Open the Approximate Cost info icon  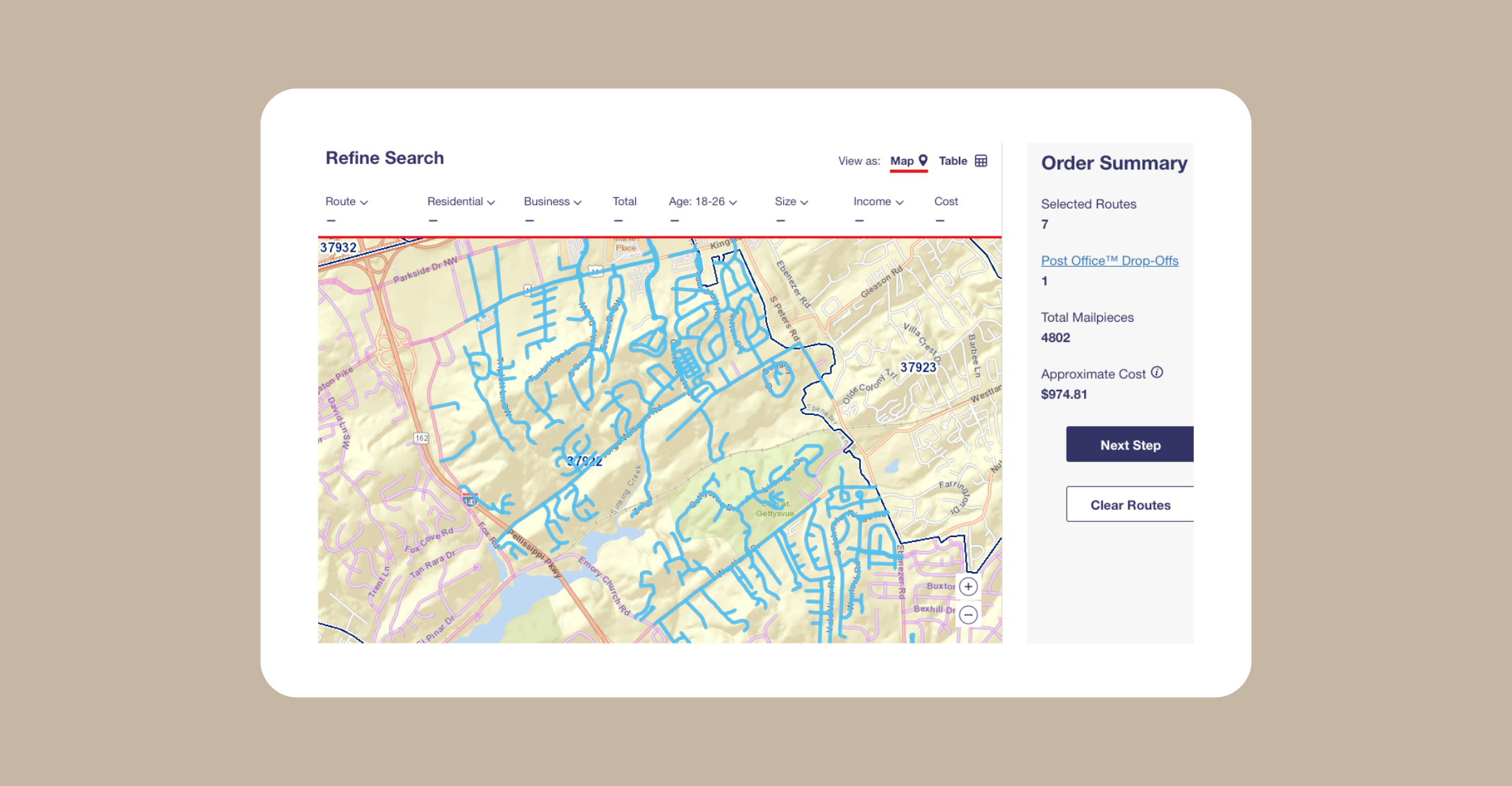(1157, 372)
